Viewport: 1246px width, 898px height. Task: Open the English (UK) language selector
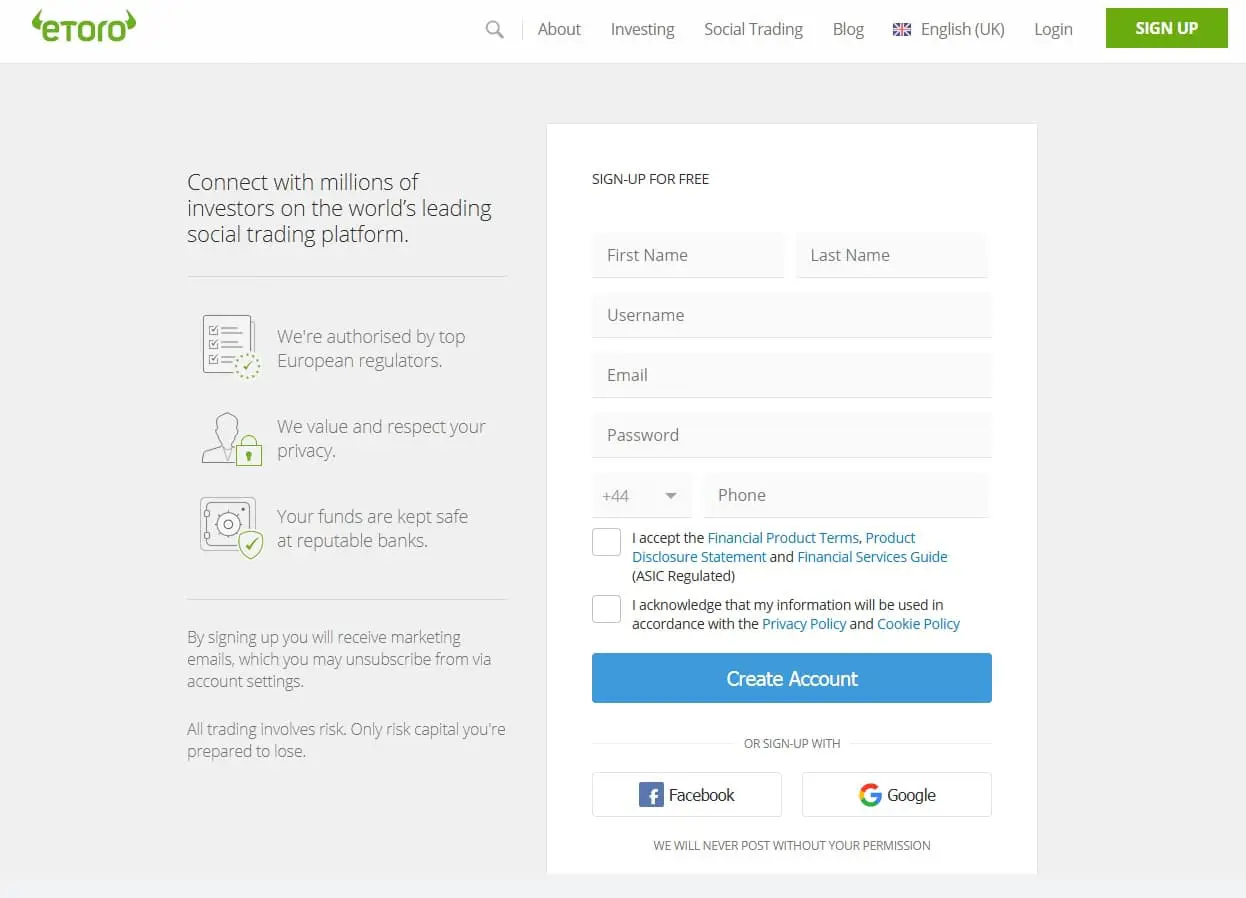(x=957, y=29)
